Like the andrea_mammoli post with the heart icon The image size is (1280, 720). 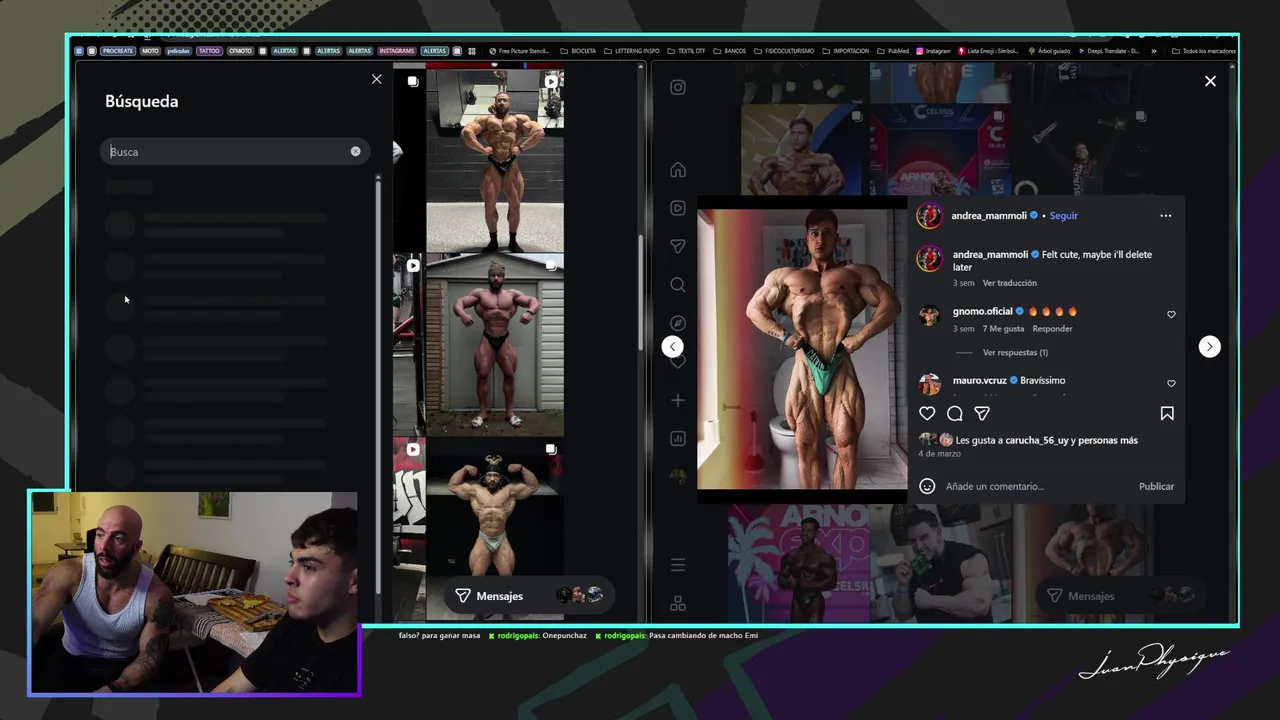click(x=927, y=413)
